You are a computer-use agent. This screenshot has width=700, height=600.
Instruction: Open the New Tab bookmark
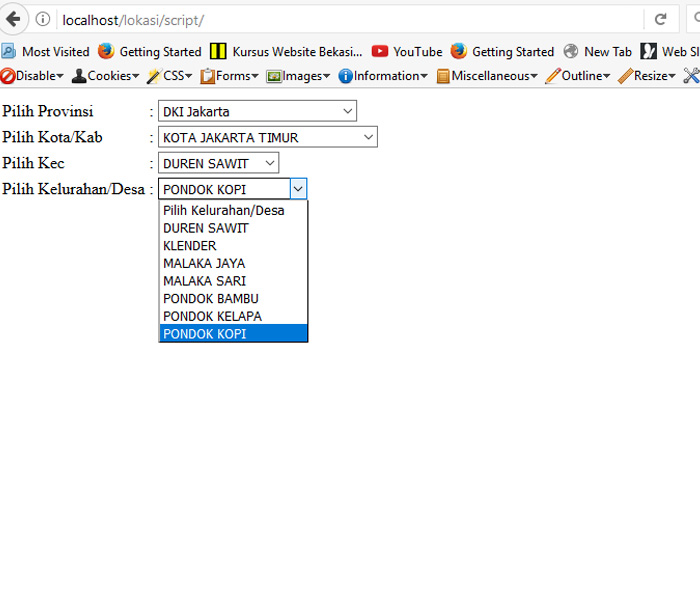point(598,51)
